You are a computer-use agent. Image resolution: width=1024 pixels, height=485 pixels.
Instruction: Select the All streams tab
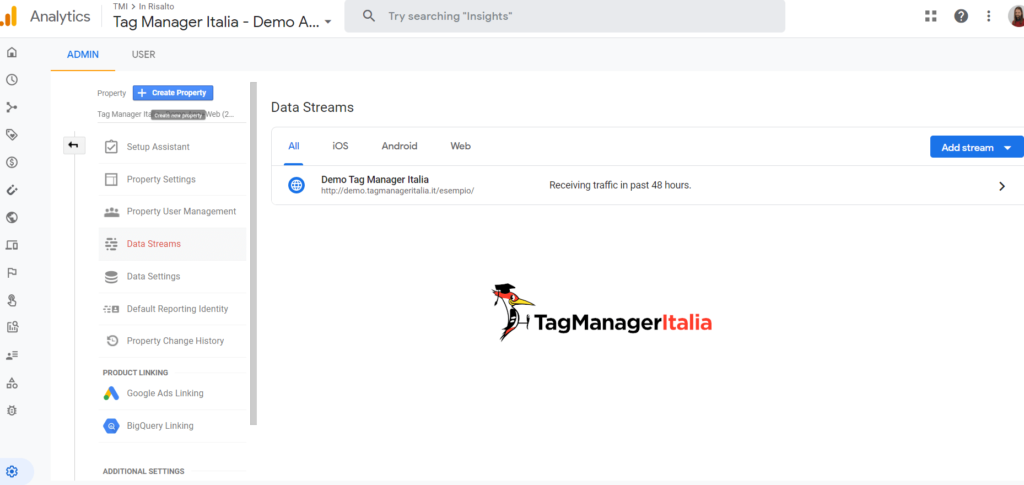[x=294, y=146]
